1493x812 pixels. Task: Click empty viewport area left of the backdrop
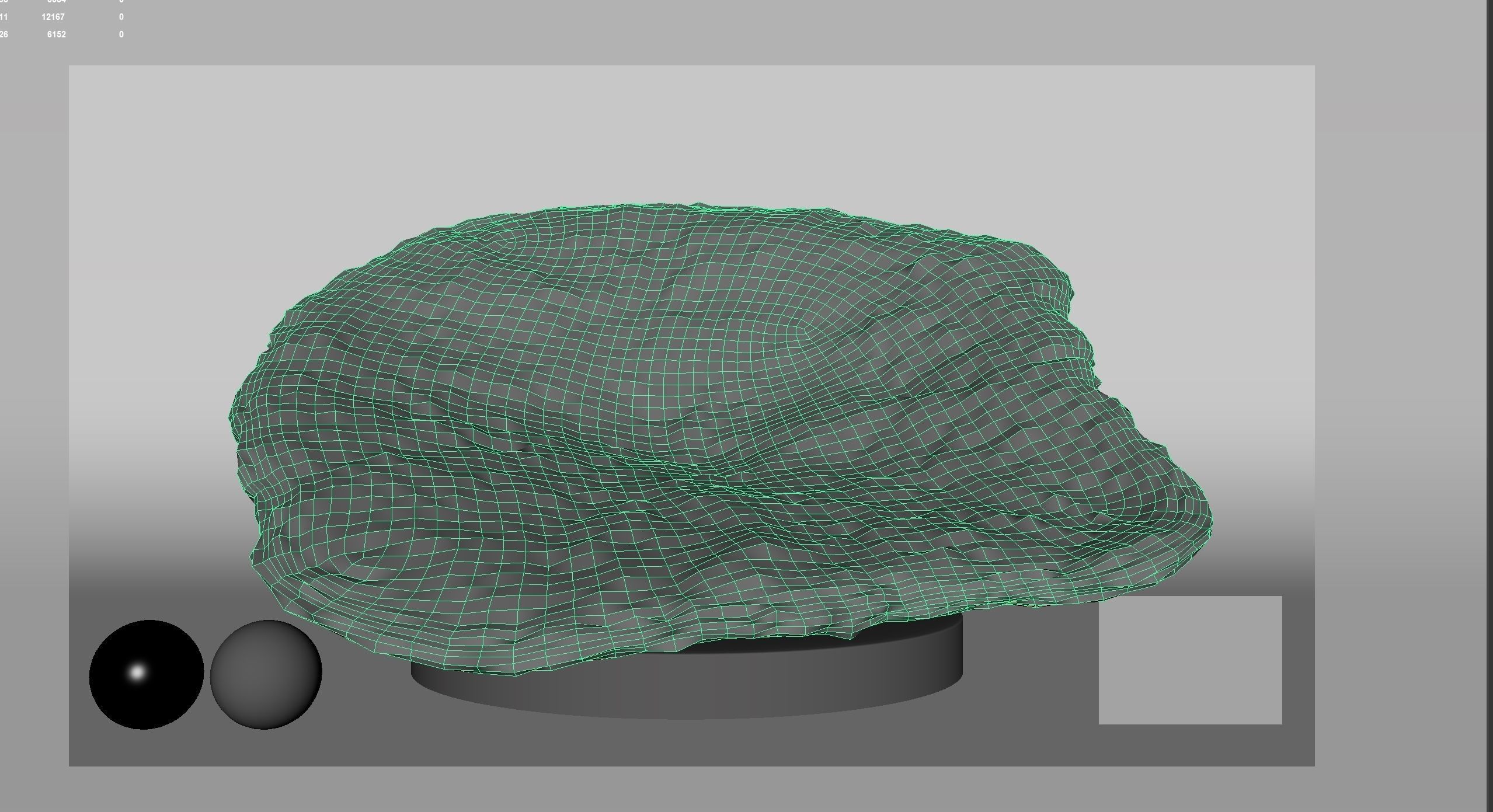click(x=34, y=409)
